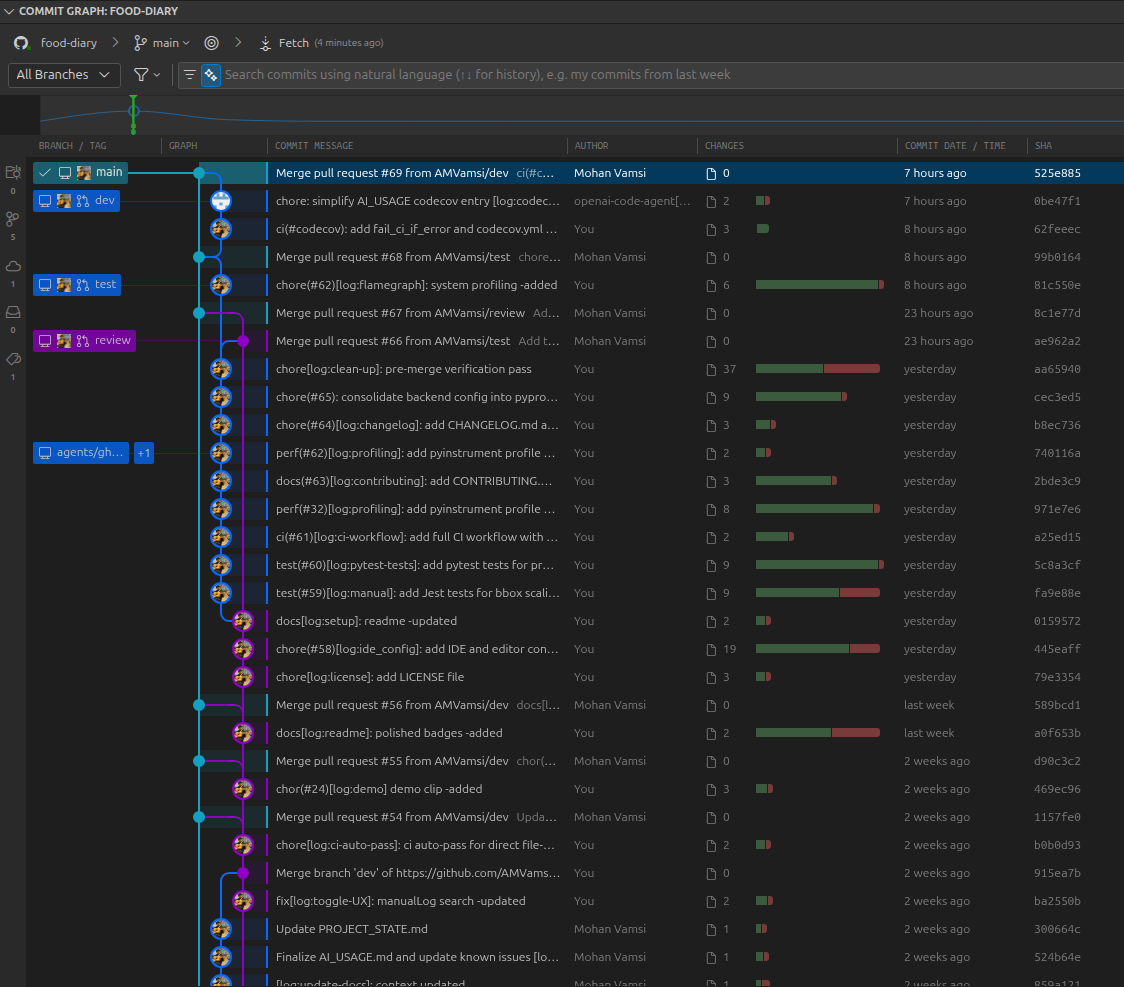This screenshot has height=987, width=1124.
Task: Click the GitHub repository icon beside food-diary
Action: pos(21,43)
